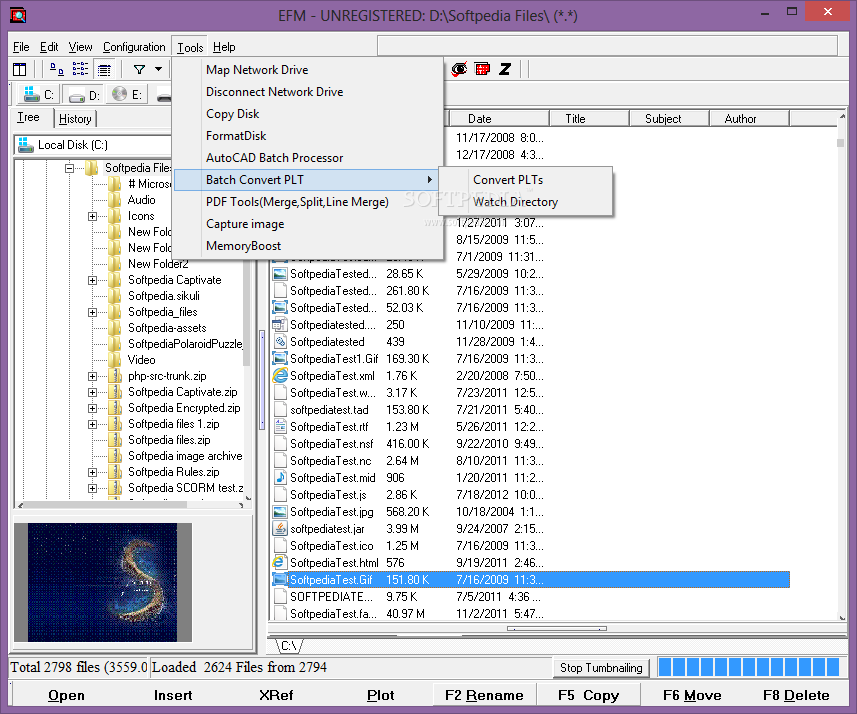The width and height of the screenshot is (857, 714).
Task: Click the red grid toolbar icon
Action: (x=483, y=69)
